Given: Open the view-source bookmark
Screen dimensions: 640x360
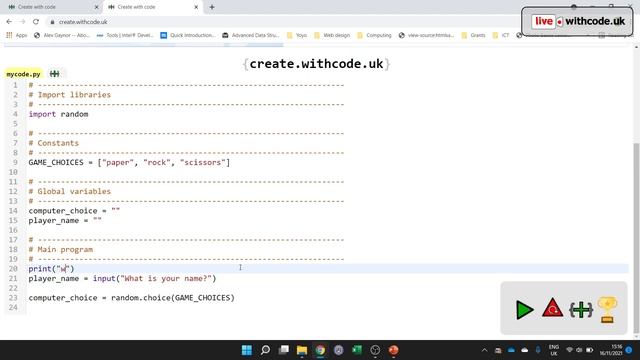Looking at the screenshot, I should pos(426,36).
